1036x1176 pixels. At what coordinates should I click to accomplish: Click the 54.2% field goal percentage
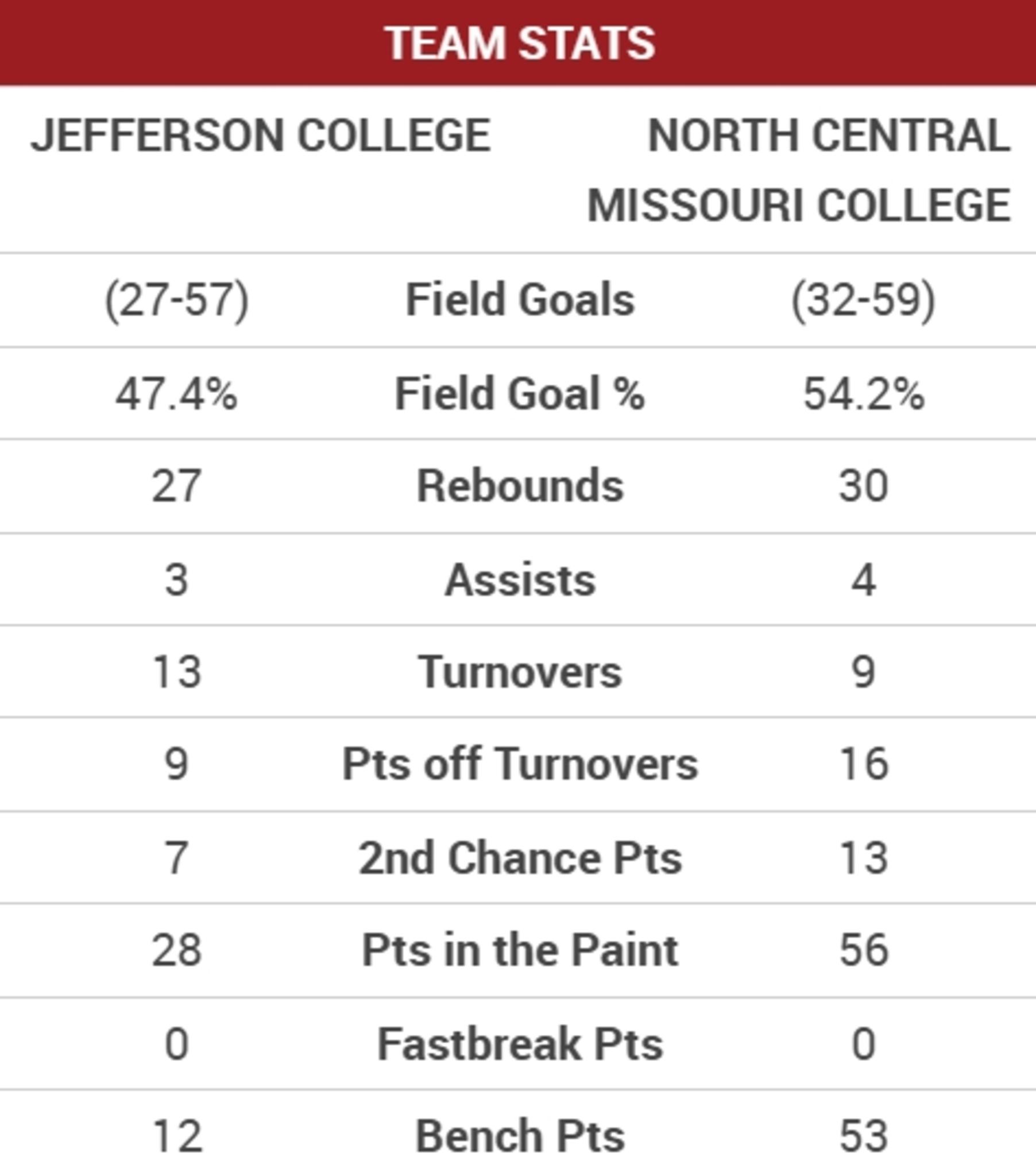(x=863, y=394)
